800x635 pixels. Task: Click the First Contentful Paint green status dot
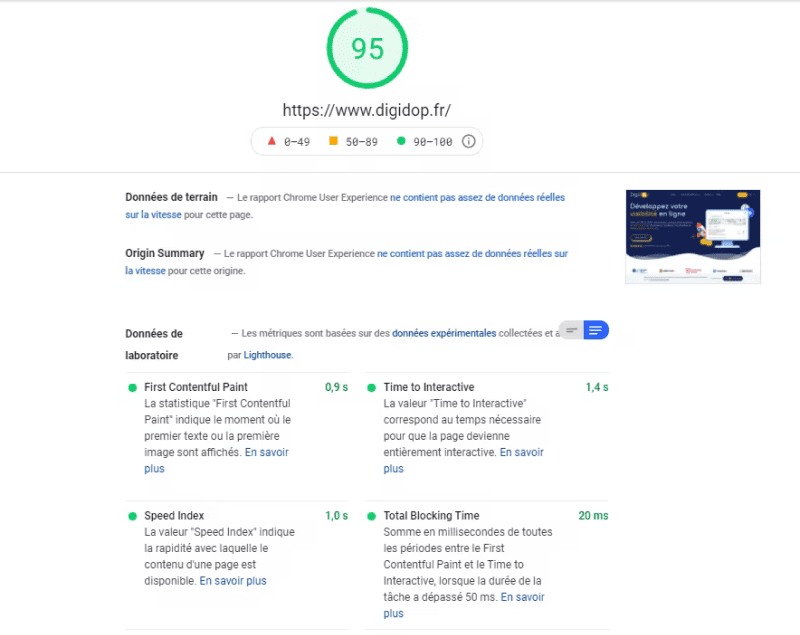coord(133,388)
